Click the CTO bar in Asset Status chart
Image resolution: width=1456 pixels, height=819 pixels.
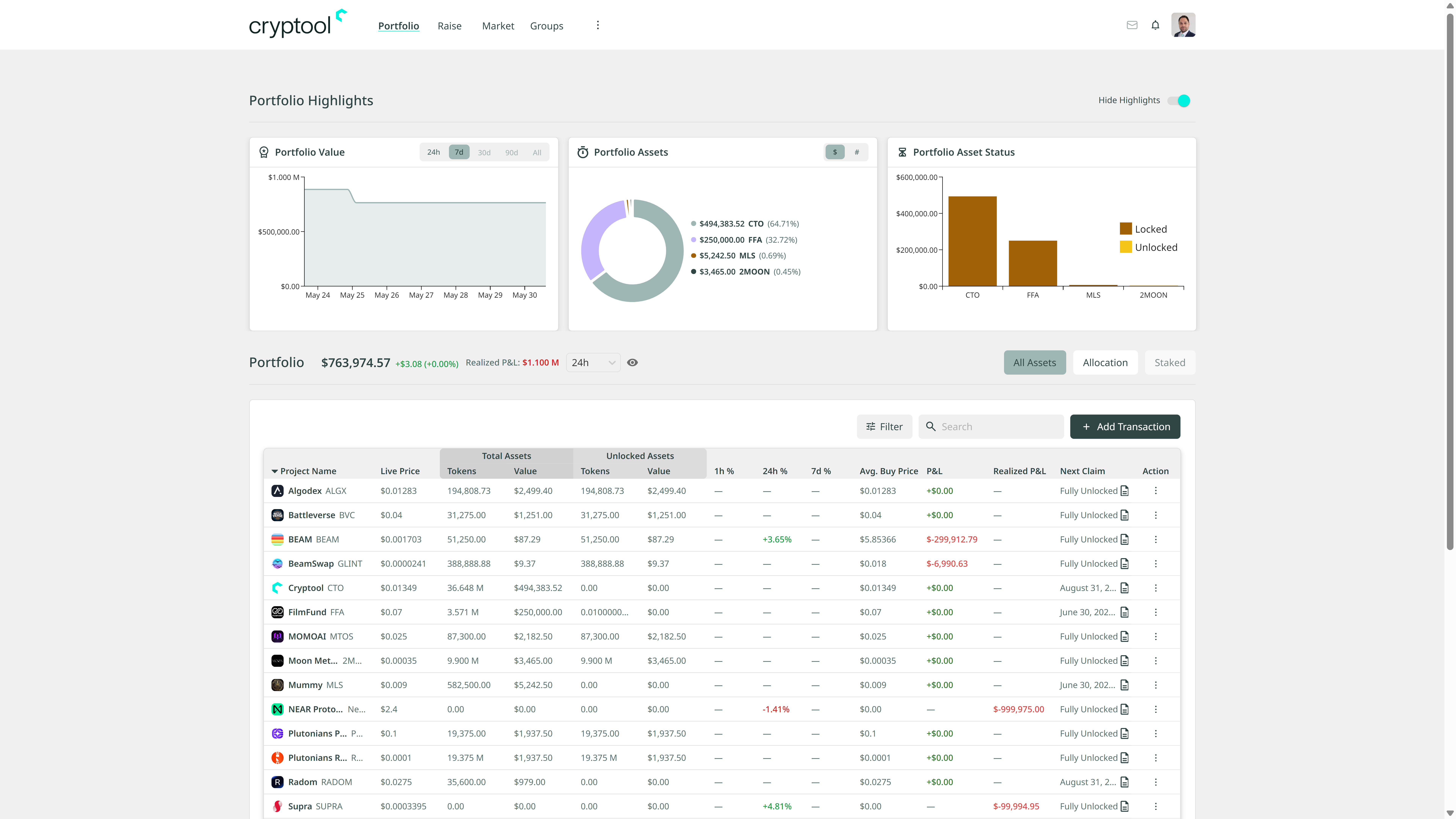click(x=972, y=241)
